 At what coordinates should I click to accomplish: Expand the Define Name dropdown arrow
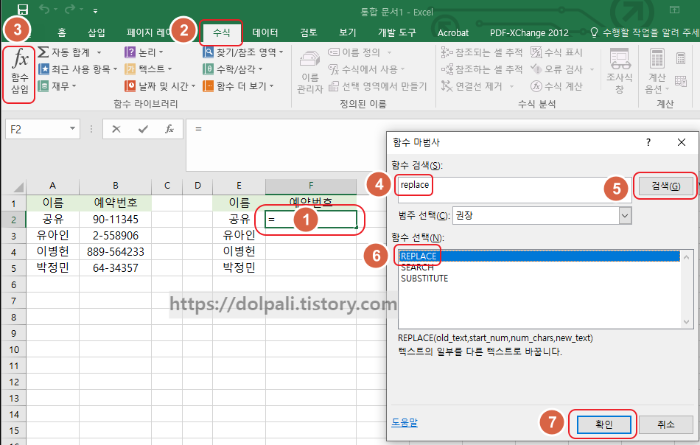coord(389,53)
